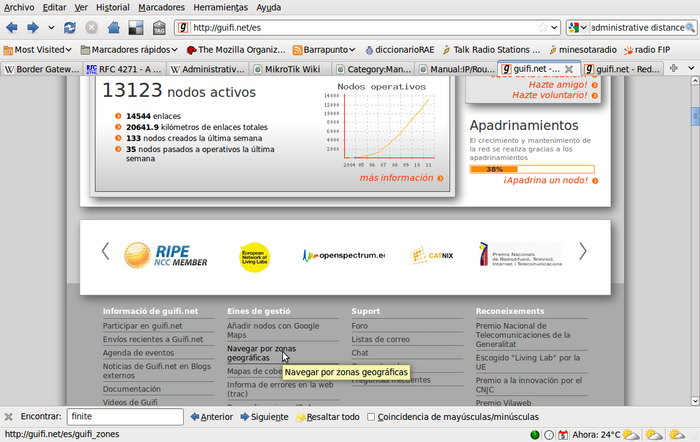Switch to the MikroTik Wiki tab
Image resolution: width=700 pixels, height=442 pixels.
click(291, 69)
